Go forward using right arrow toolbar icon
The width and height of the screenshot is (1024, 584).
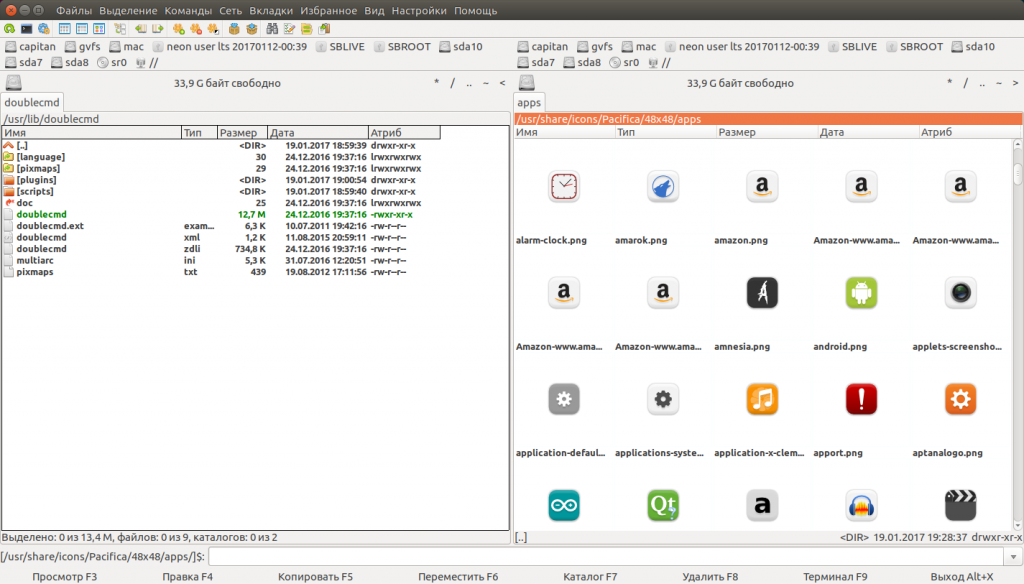(157, 29)
